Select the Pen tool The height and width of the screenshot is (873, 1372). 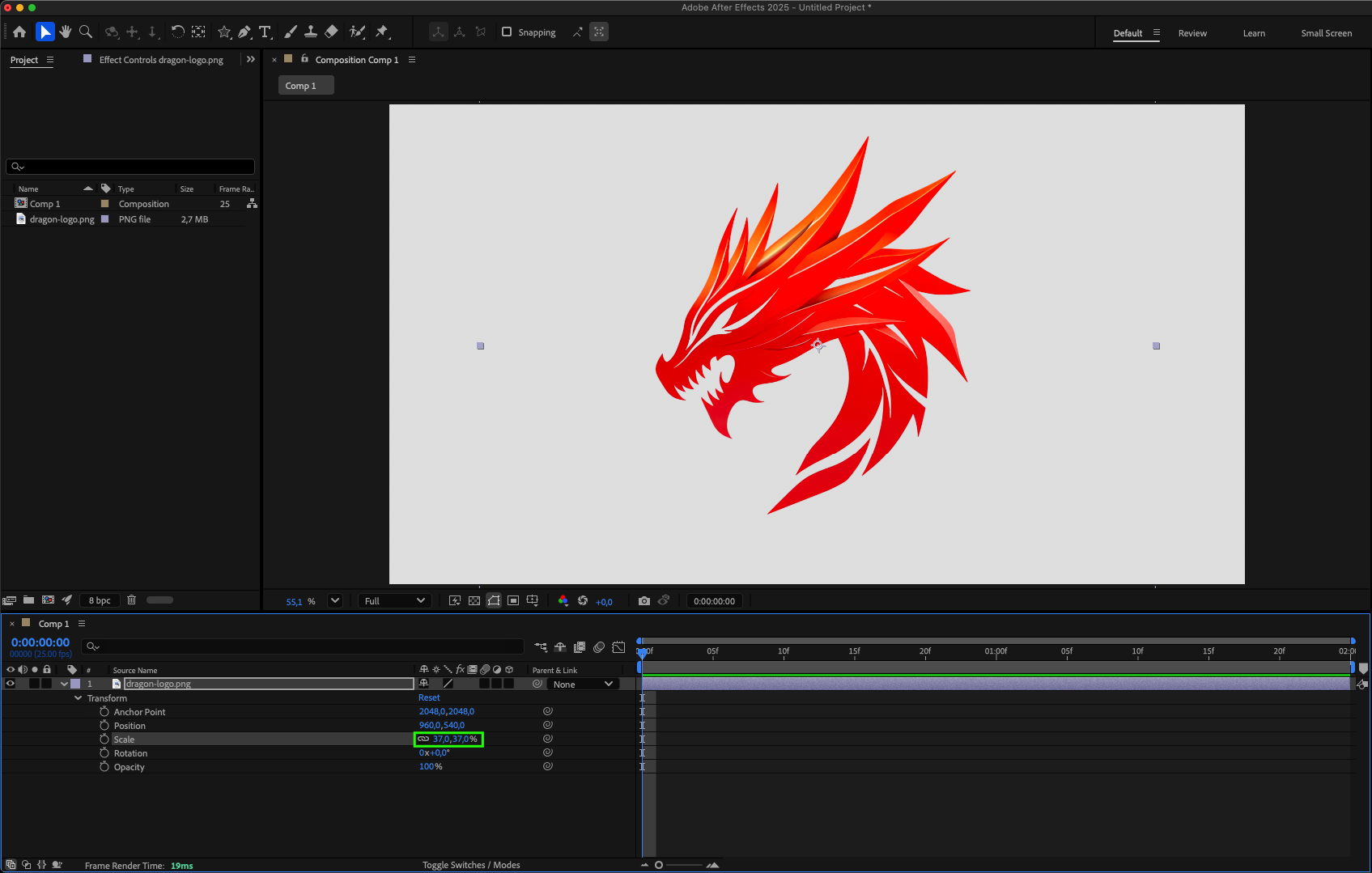click(244, 32)
